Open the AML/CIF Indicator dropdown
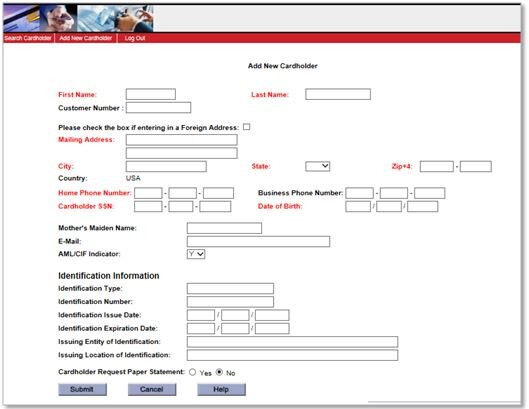The height and width of the screenshot is (409, 529). pyautogui.click(x=196, y=254)
